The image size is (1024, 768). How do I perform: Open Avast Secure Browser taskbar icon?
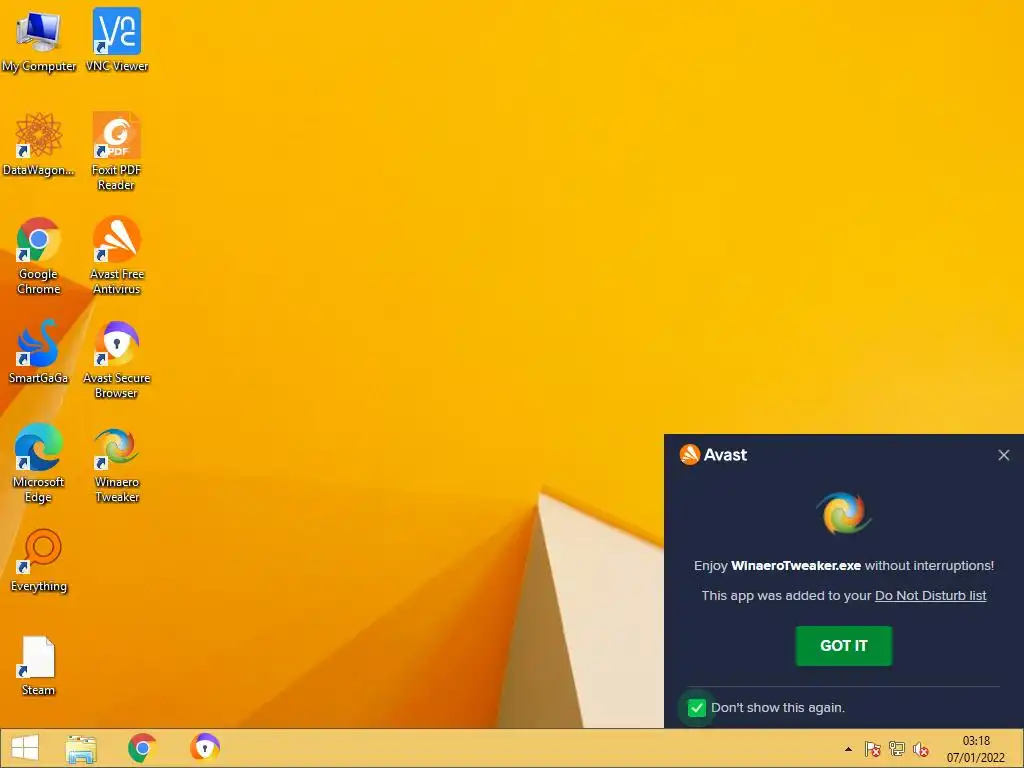[x=205, y=748]
